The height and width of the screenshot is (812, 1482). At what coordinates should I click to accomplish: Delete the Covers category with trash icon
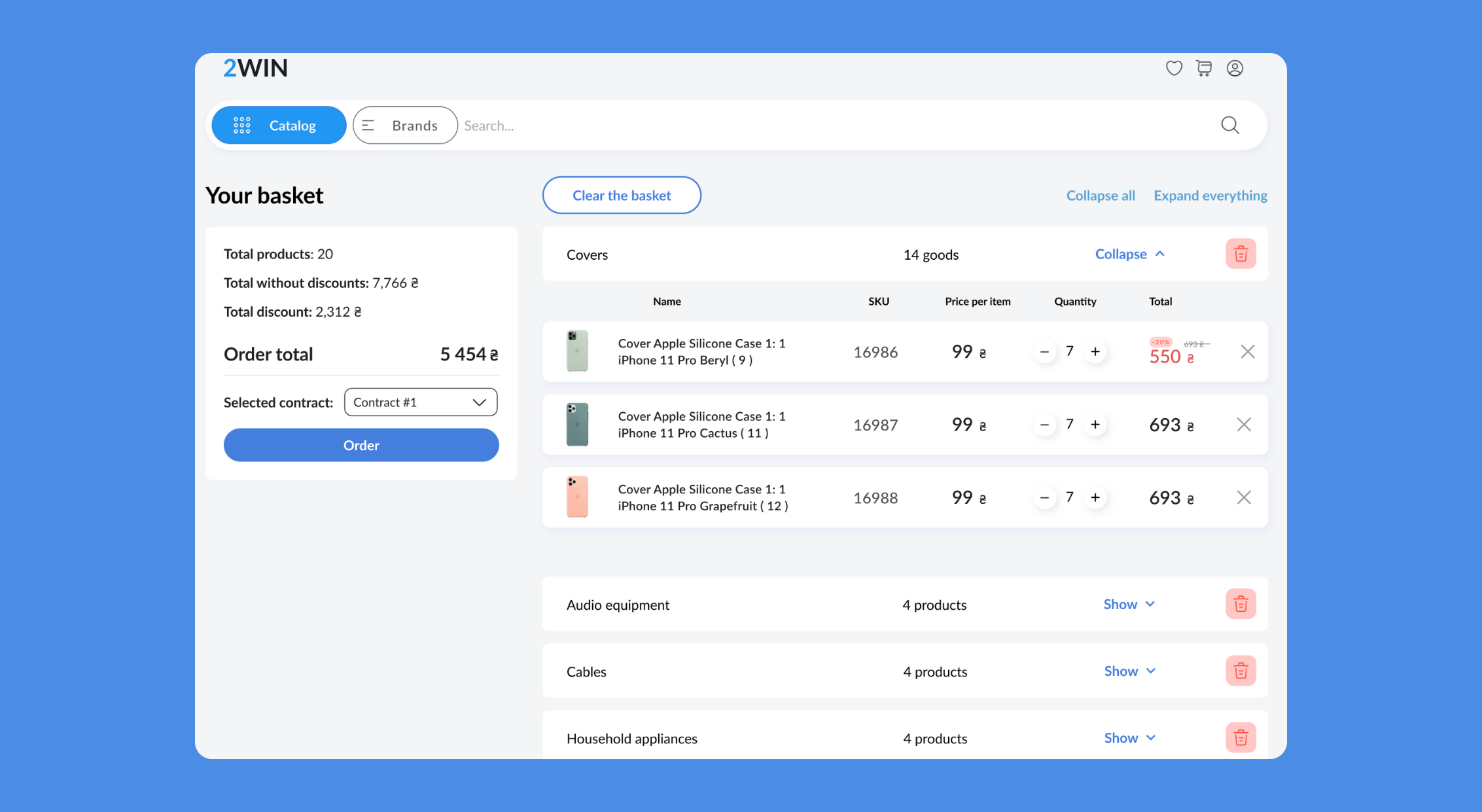coord(1241,254)
